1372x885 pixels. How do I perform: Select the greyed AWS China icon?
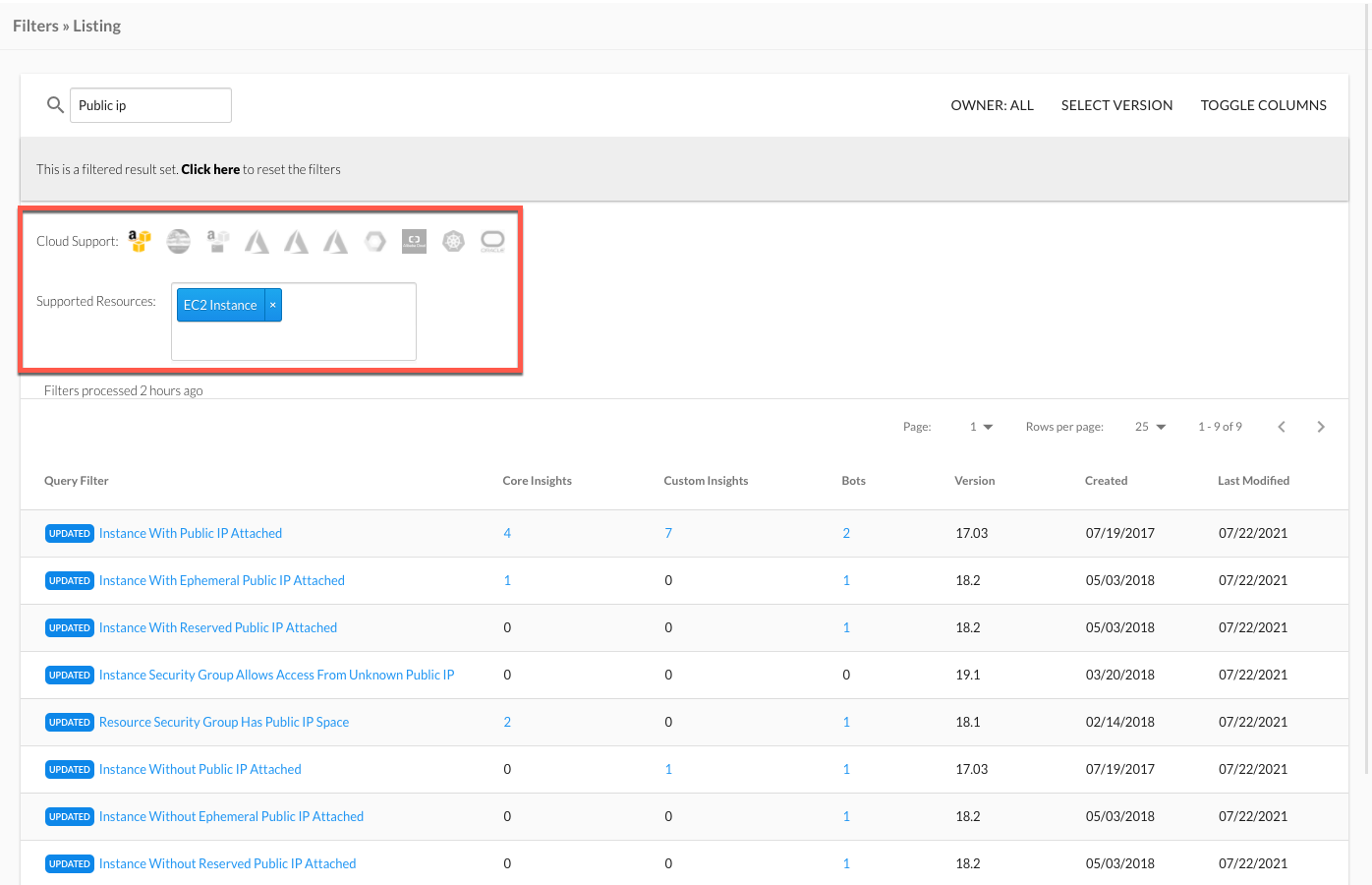click(x=218, y=241)
